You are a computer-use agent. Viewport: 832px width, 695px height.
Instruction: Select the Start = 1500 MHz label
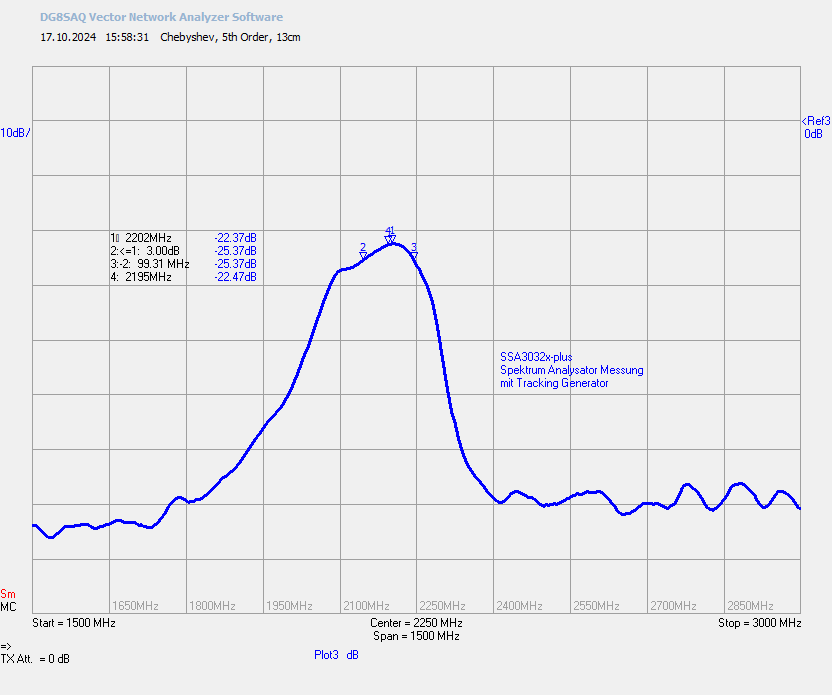74,623
